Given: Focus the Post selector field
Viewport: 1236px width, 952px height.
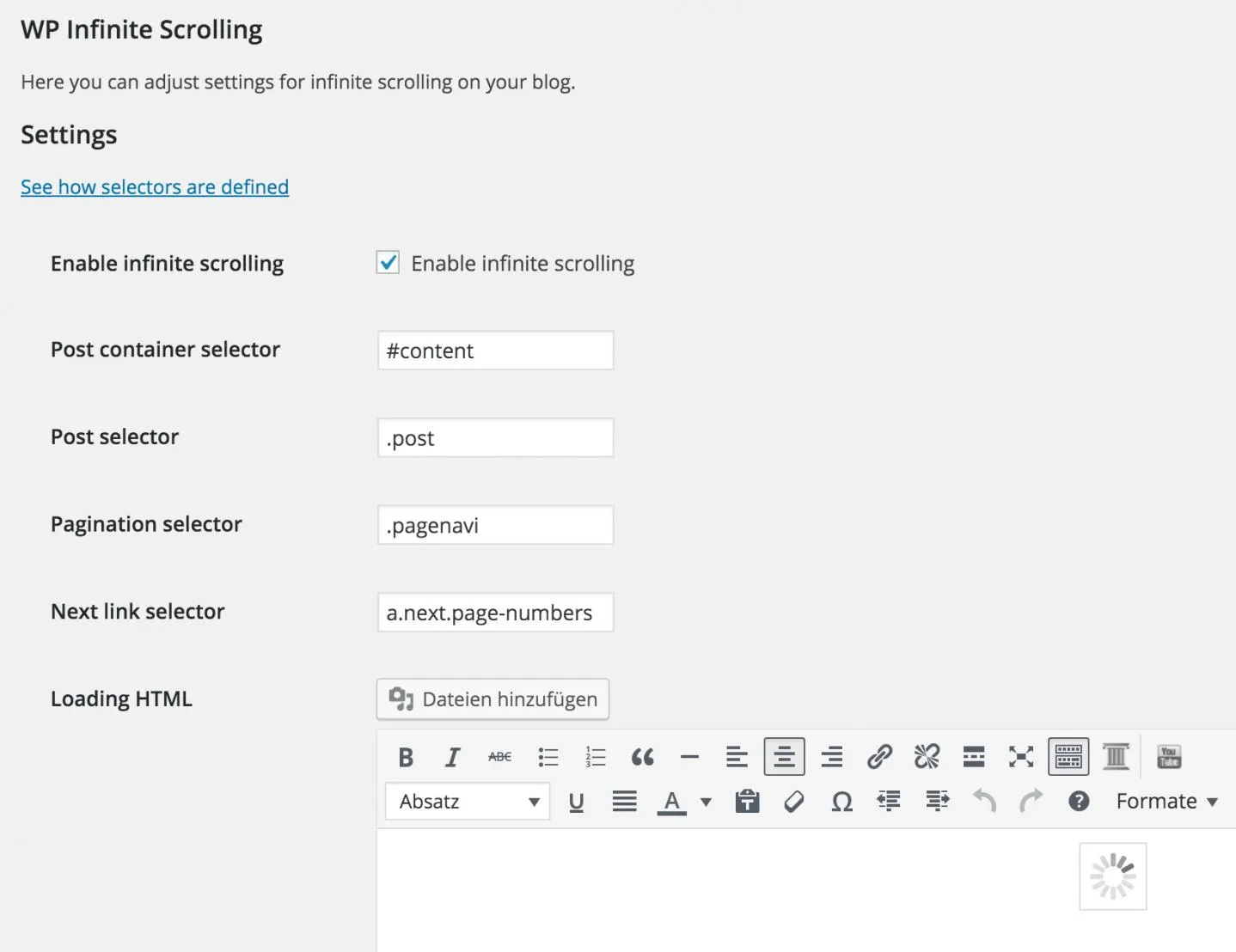Looking at the screenshot, I should pyautogui.click(x=495, y=438).
